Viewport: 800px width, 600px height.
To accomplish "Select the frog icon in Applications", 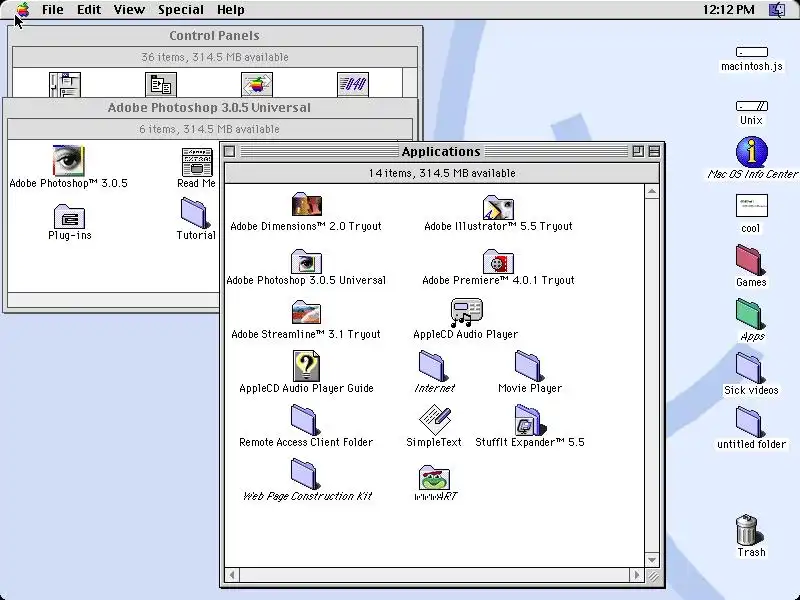I will (434, 478).
